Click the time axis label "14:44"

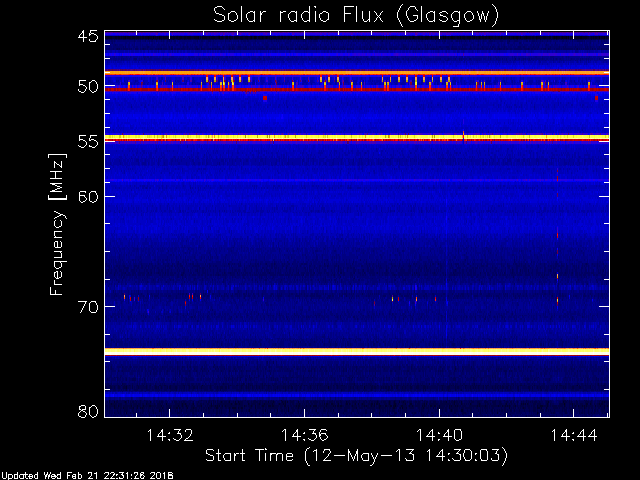[x=574, y=435]
